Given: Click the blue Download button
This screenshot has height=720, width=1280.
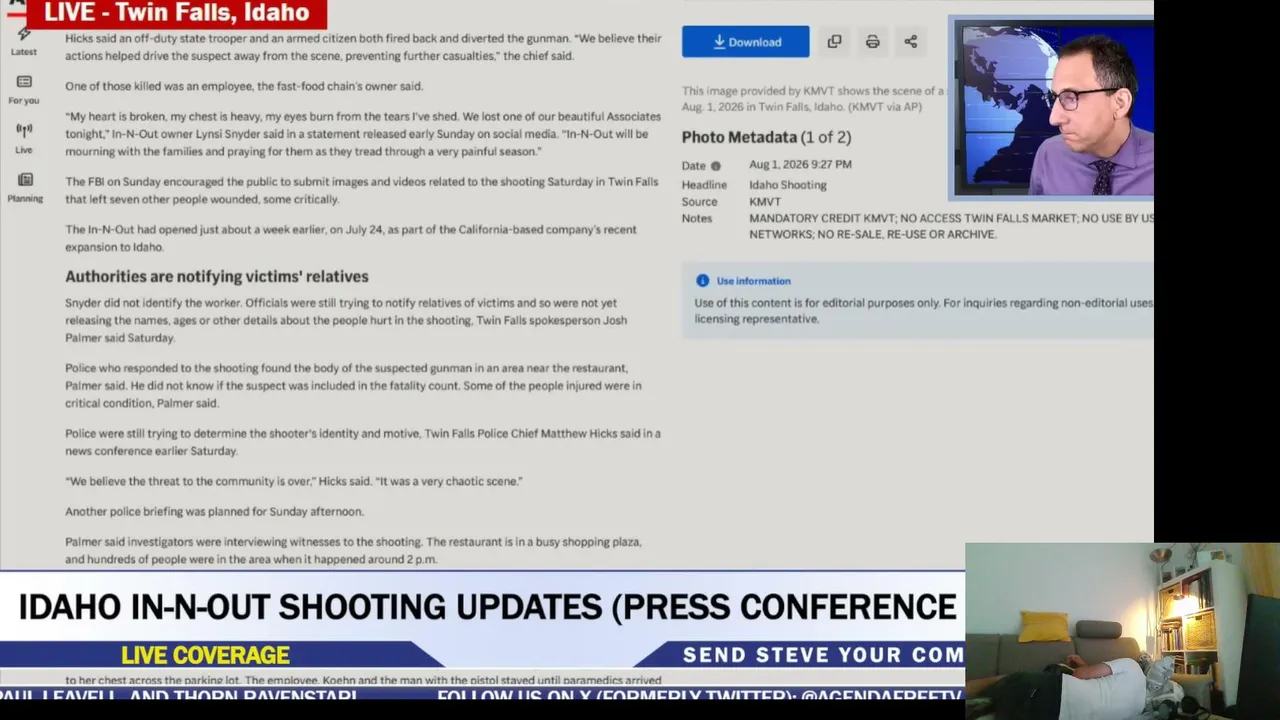Looking at the screenshot, I should [745, 42].
